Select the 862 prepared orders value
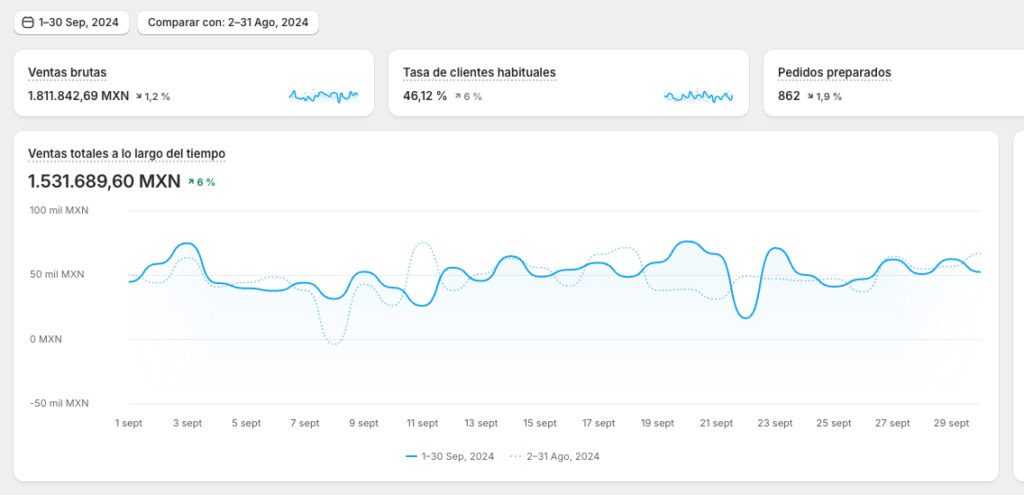The image size is (1024, 495). pos(789,97)
